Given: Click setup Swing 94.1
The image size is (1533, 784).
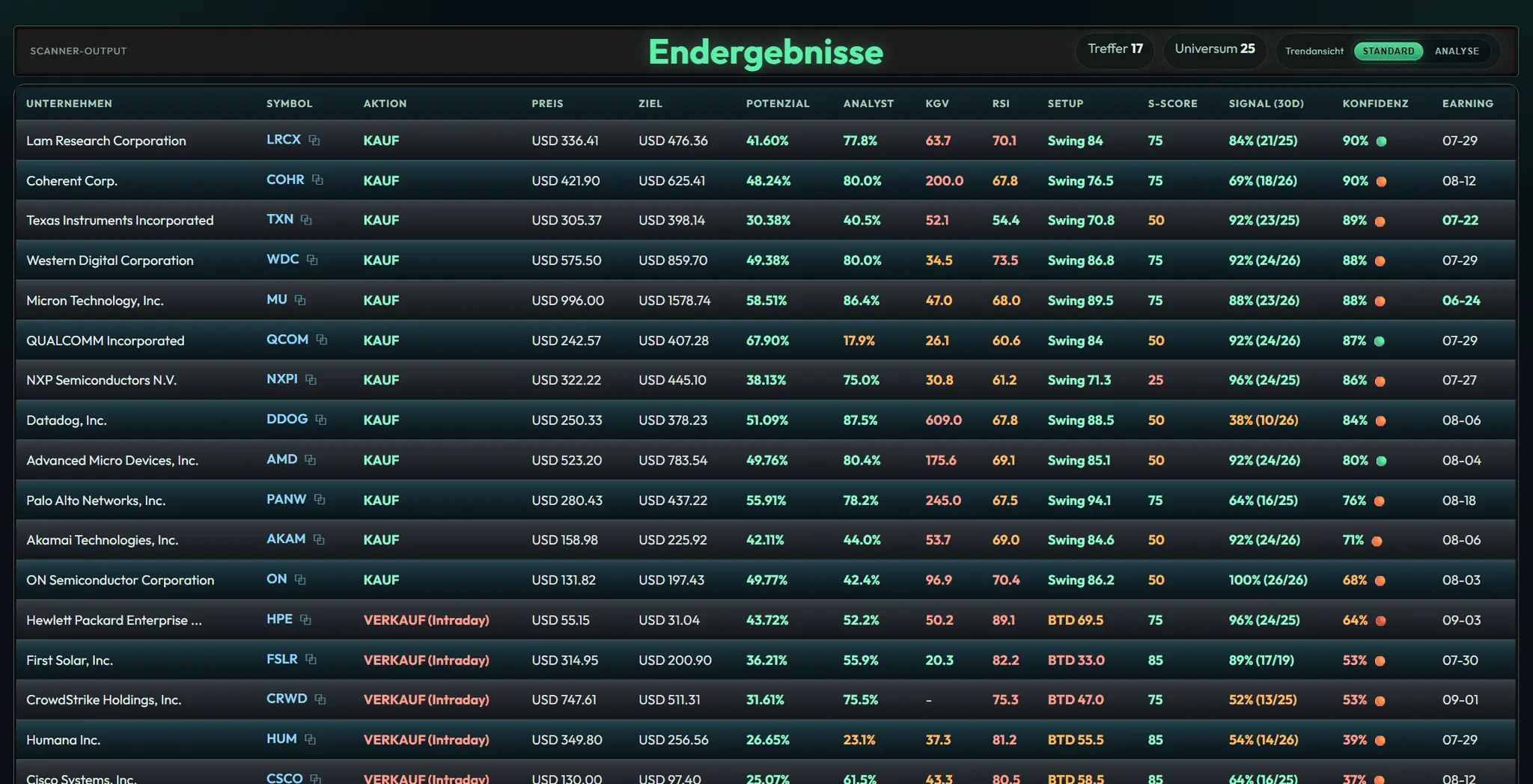Looking at the screenshot, I should (x=1079, y=500).
